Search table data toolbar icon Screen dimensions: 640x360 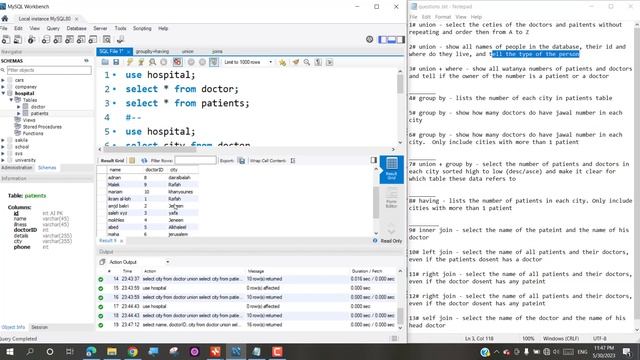tap(107, 40)
